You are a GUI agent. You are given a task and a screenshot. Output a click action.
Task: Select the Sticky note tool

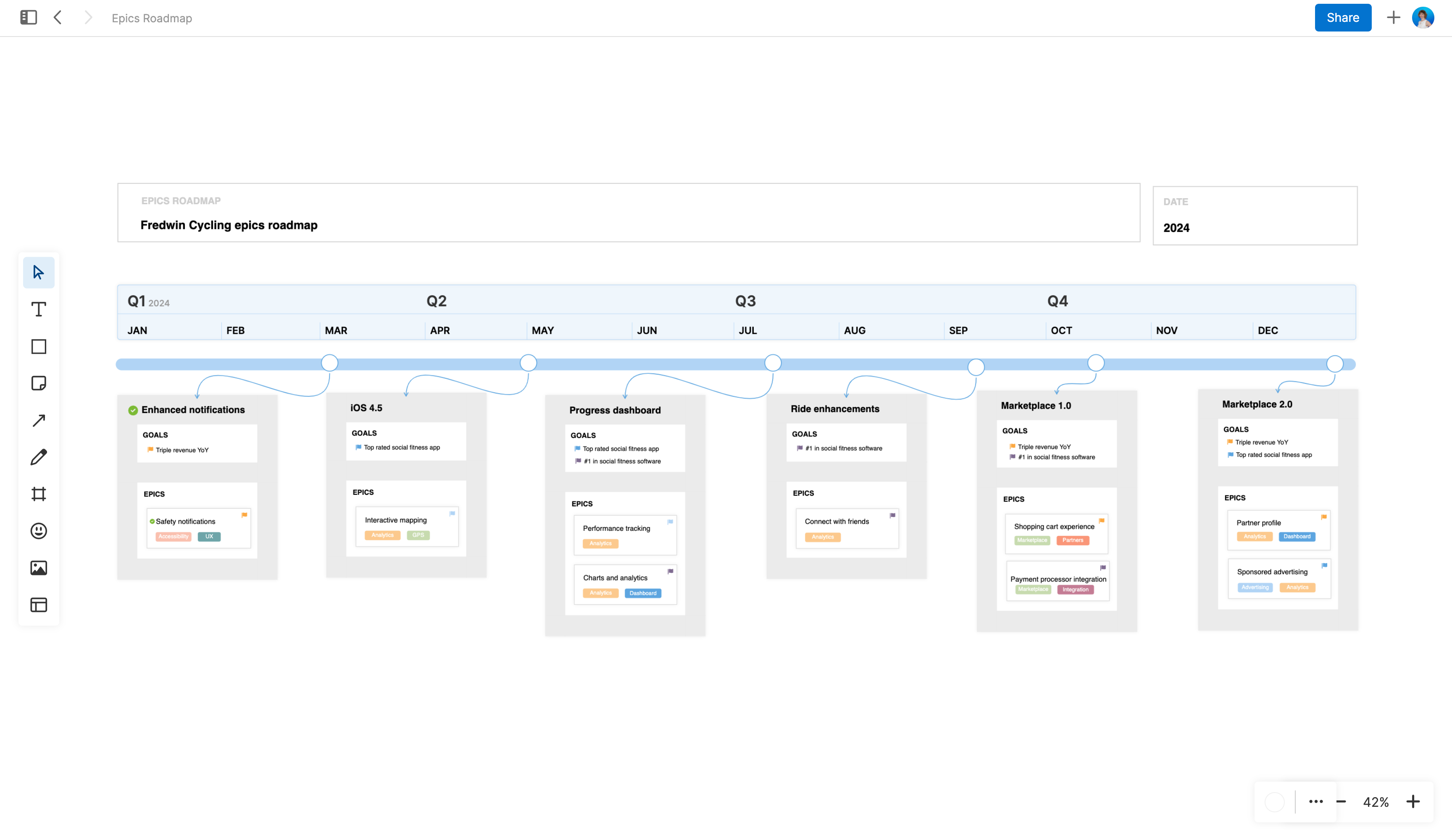(x=38, y=383)
